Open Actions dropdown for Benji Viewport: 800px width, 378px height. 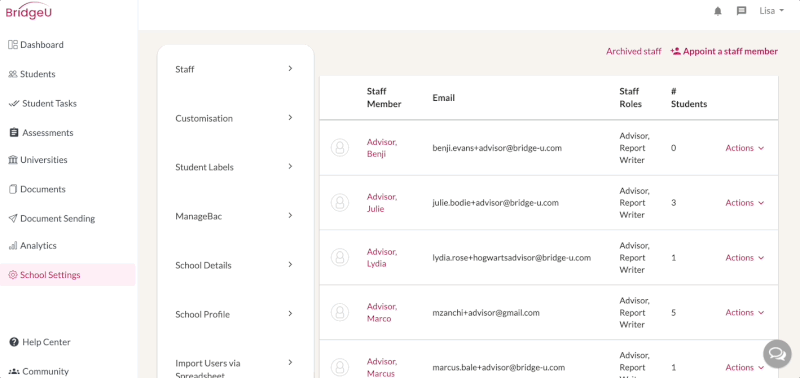pos(744,148)
